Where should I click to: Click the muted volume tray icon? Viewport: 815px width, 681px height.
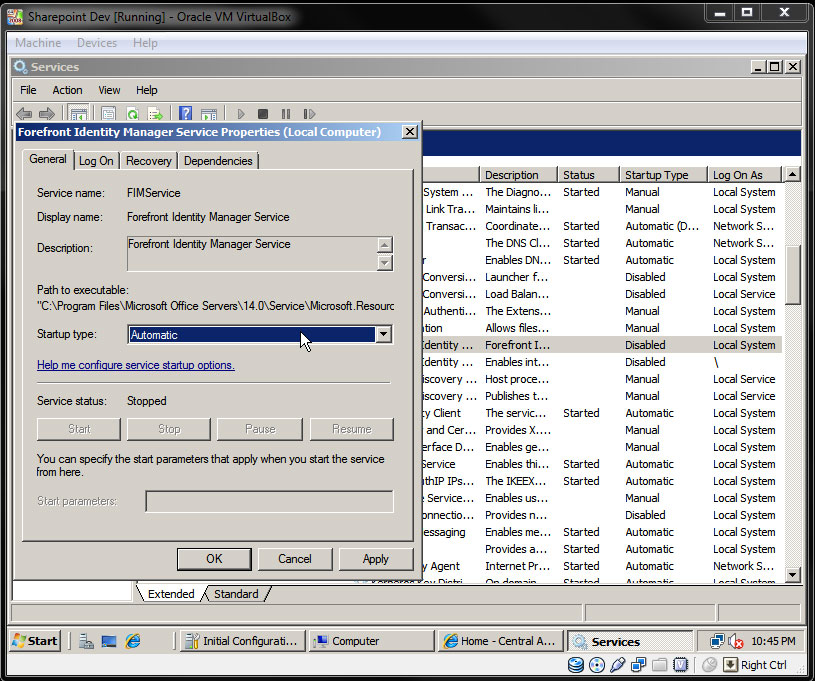(735, 641)
